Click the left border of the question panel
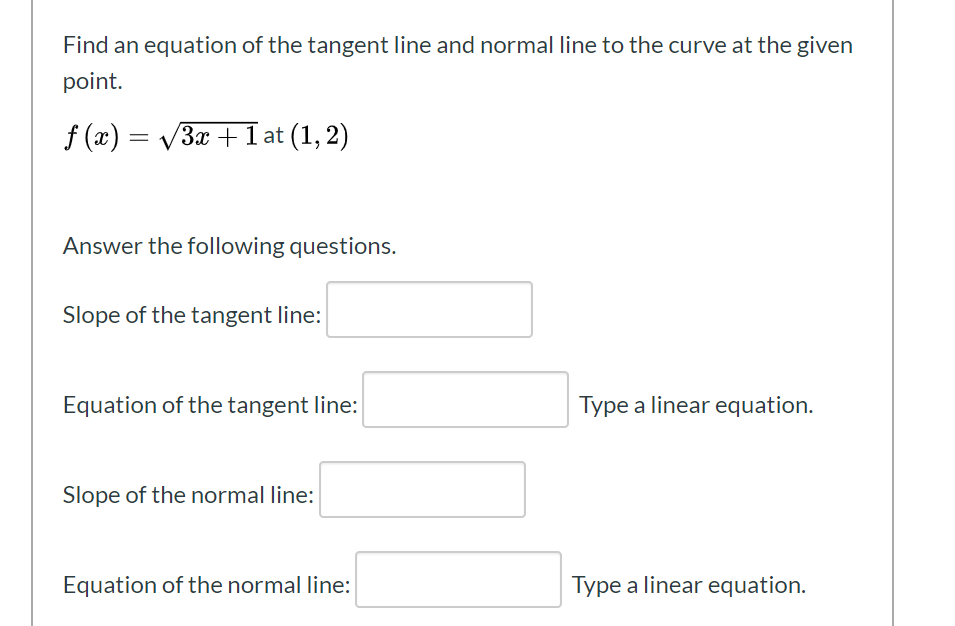Viewport: 955px width, 626px height. (32, 313)
